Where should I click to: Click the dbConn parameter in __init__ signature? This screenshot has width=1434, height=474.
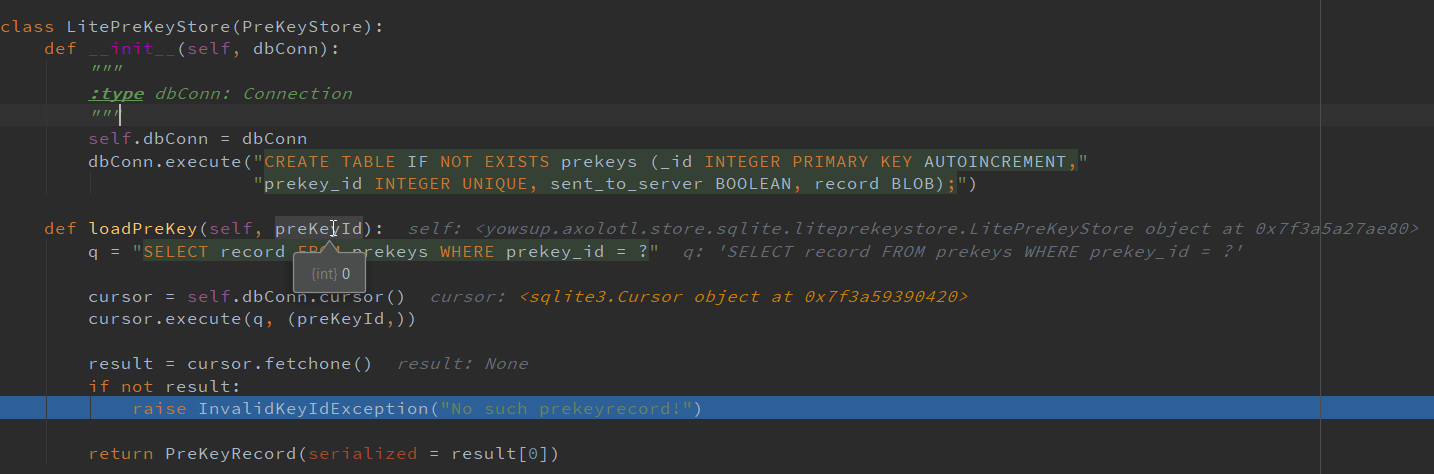(x=285, y=49)
